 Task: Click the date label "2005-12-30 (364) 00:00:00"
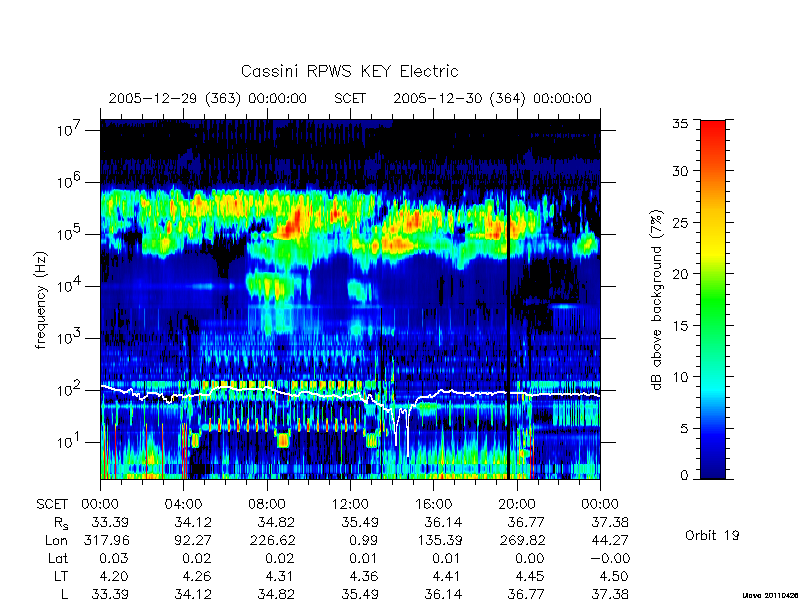[x=492, y=98]
